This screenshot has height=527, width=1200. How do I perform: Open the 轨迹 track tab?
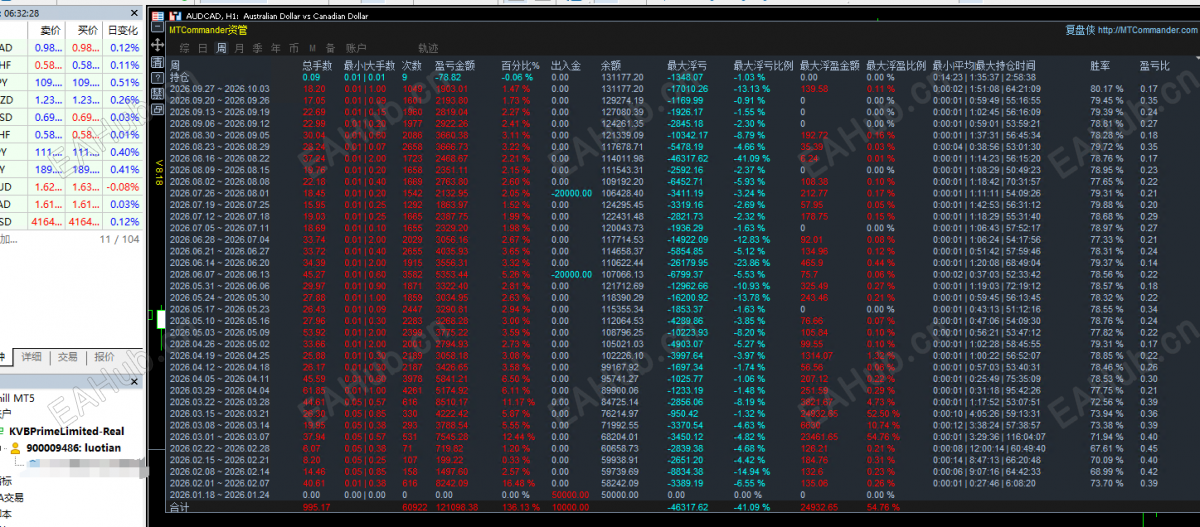coord(428,48)
